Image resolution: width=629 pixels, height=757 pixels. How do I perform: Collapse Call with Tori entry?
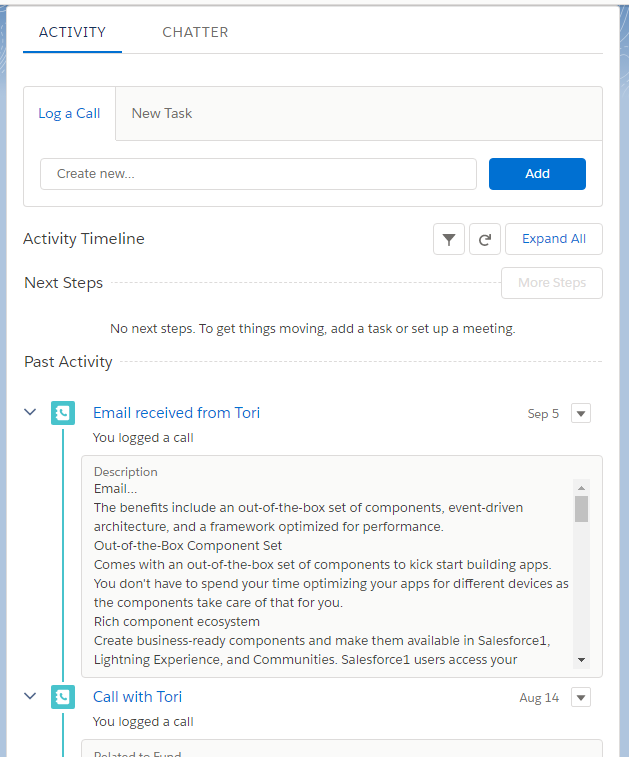[x=31, y=696]
